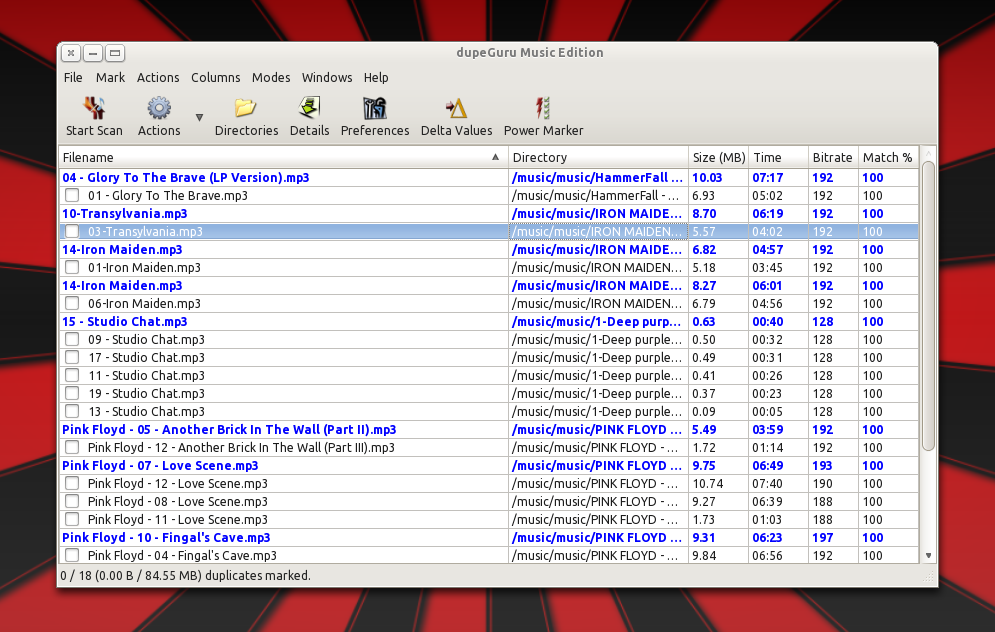This screenshot has width=995, height=632.
Task: Sort by the Bitrate column header
Action: [833, 157]
